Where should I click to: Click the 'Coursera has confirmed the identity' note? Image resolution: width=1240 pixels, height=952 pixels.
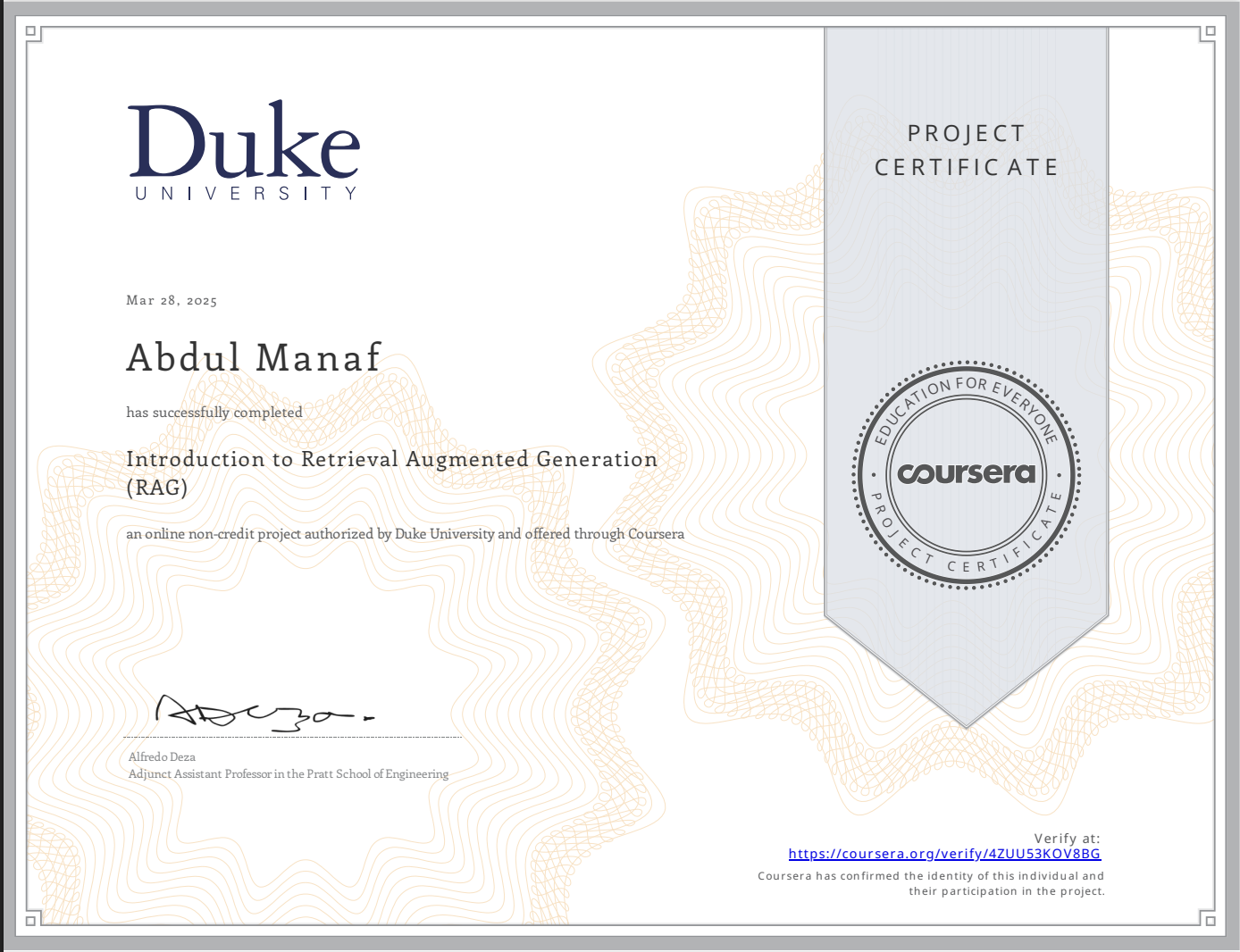click(x=931, y=883)
